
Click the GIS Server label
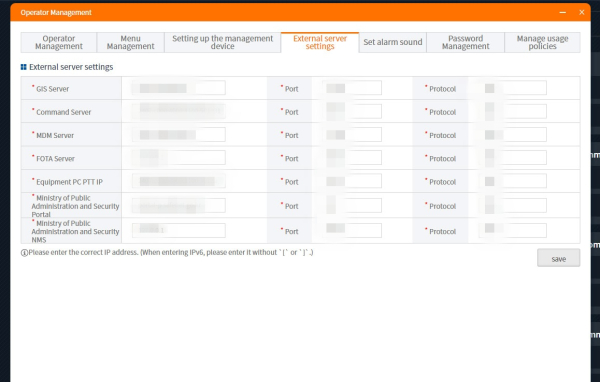coord(52,89)
